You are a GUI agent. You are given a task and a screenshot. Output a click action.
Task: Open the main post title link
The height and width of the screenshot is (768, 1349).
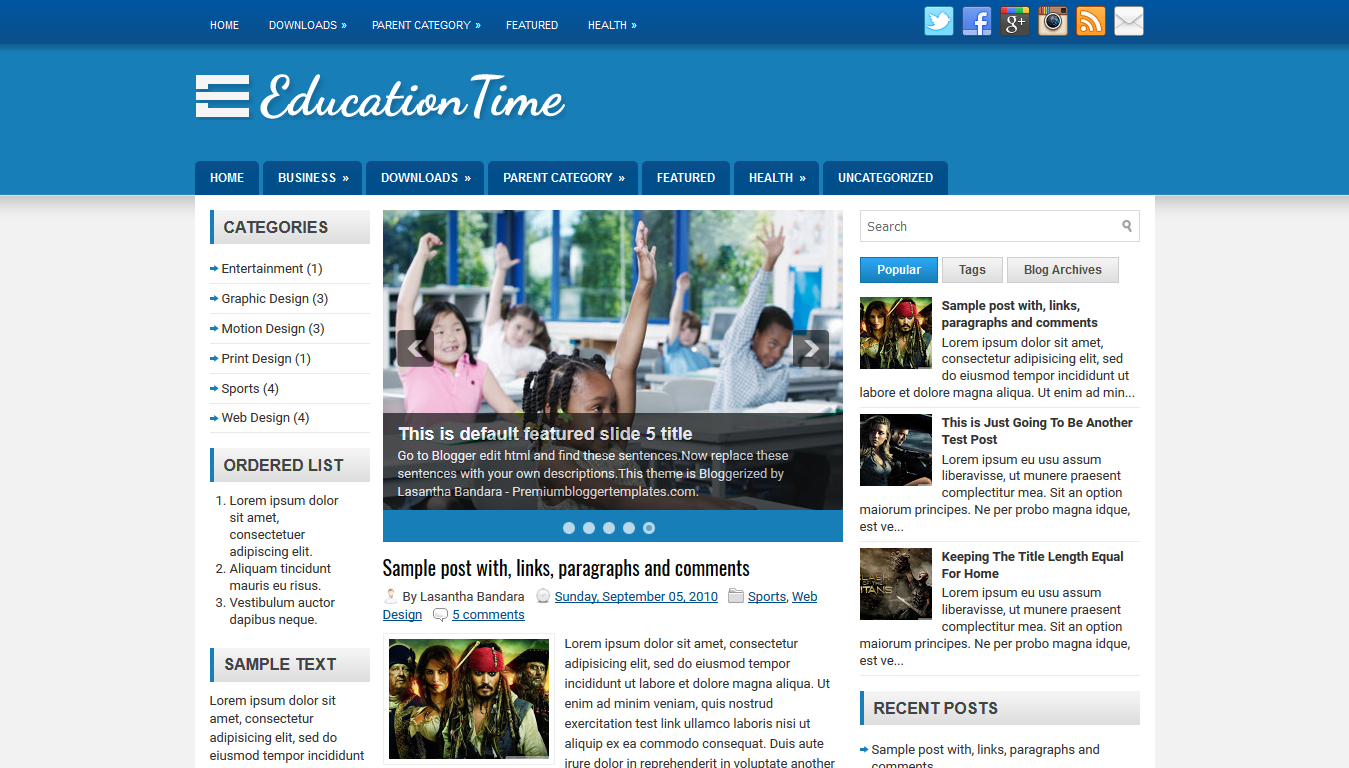tap(566, 568)
